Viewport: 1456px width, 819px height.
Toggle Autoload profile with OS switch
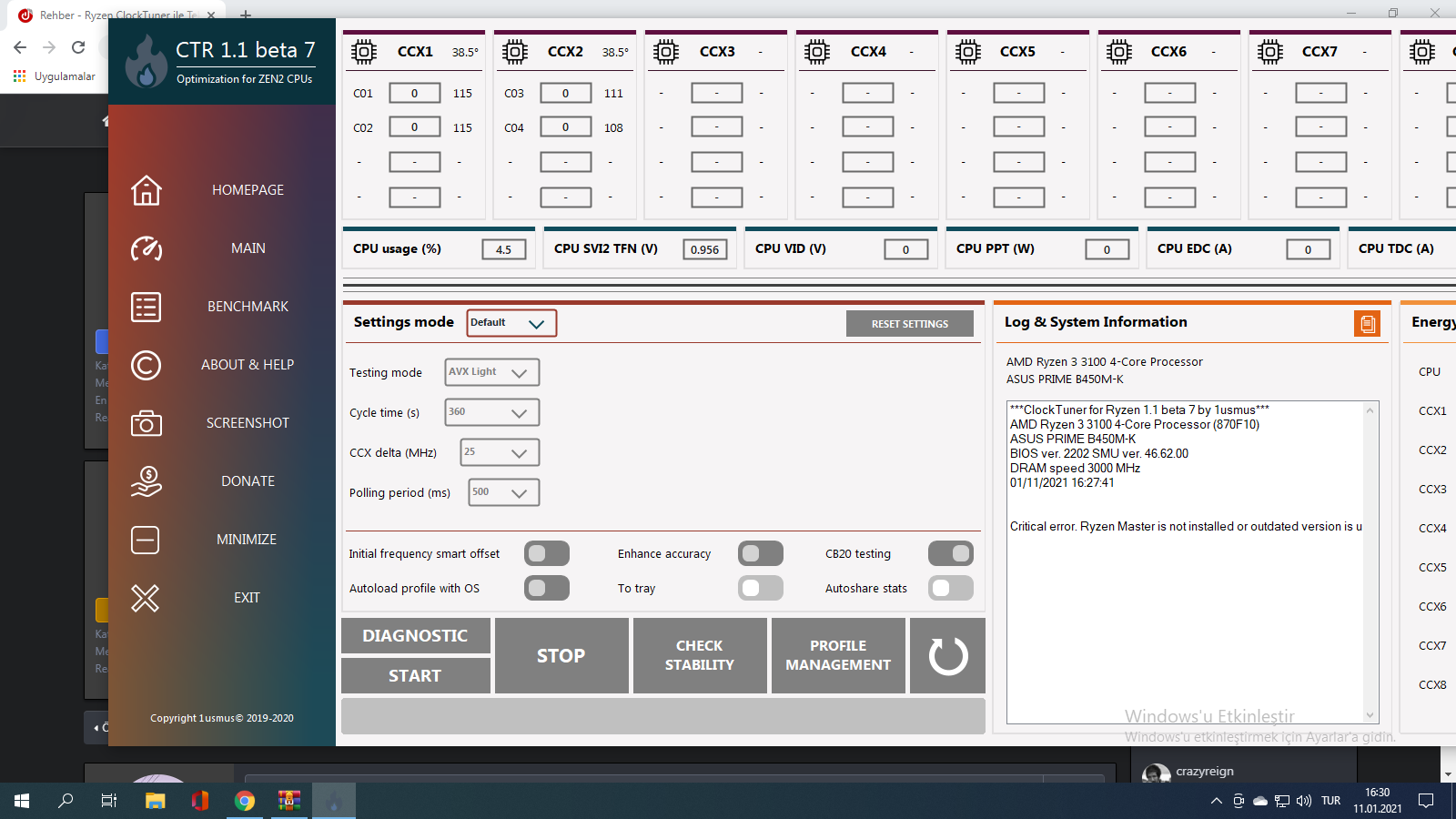pyautogui.click(x=547, y=588)
